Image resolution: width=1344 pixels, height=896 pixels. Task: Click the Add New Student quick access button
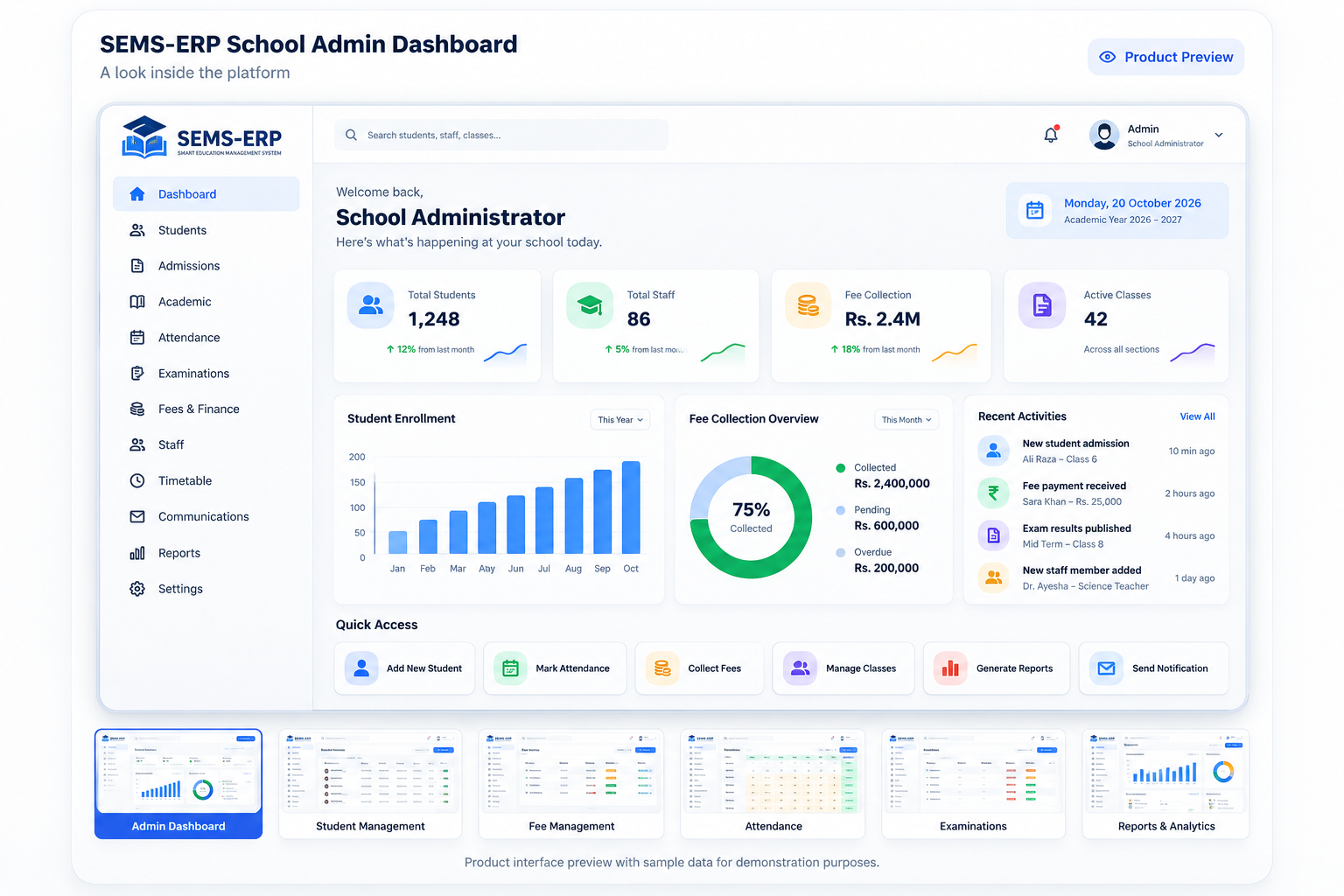(404, 668)
